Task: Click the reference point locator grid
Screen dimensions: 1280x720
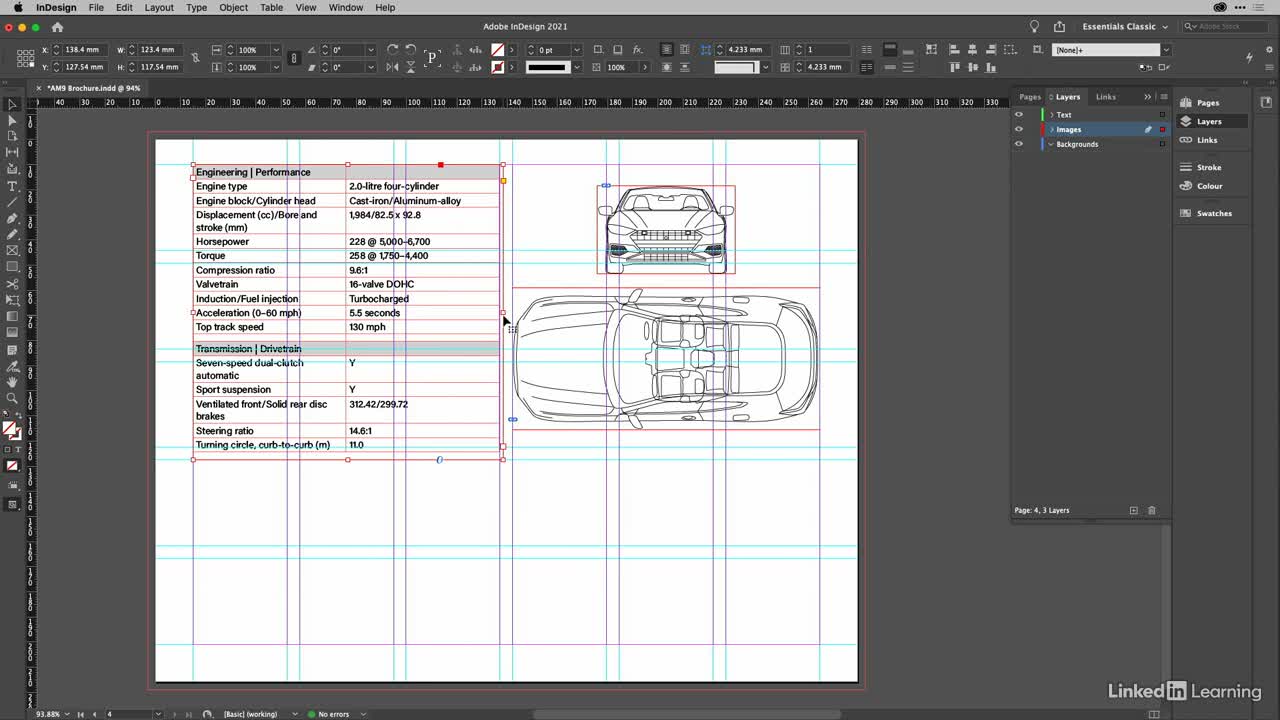Action: 26,58
